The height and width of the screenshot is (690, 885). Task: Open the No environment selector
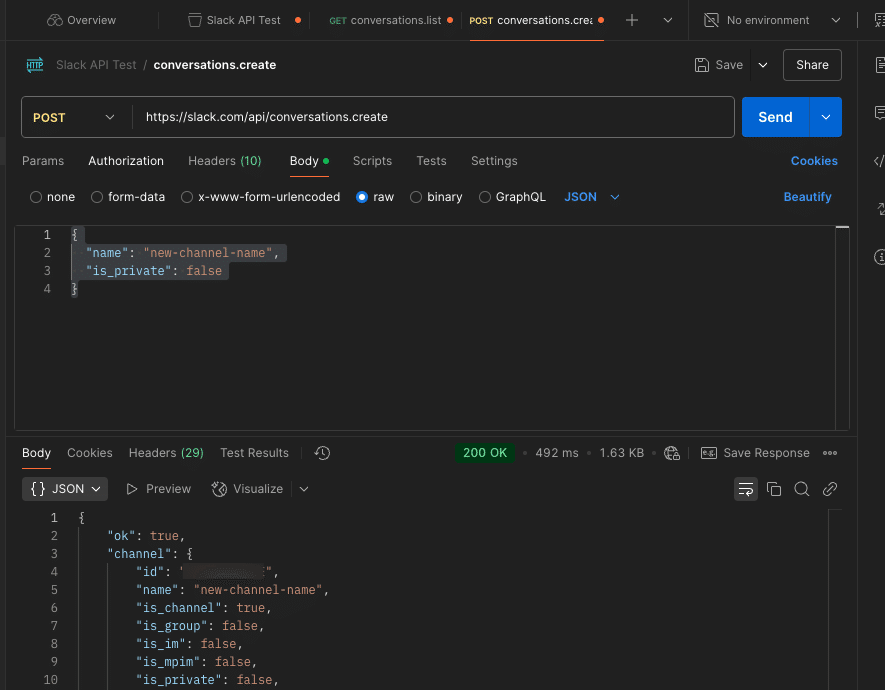coord(772,20)
